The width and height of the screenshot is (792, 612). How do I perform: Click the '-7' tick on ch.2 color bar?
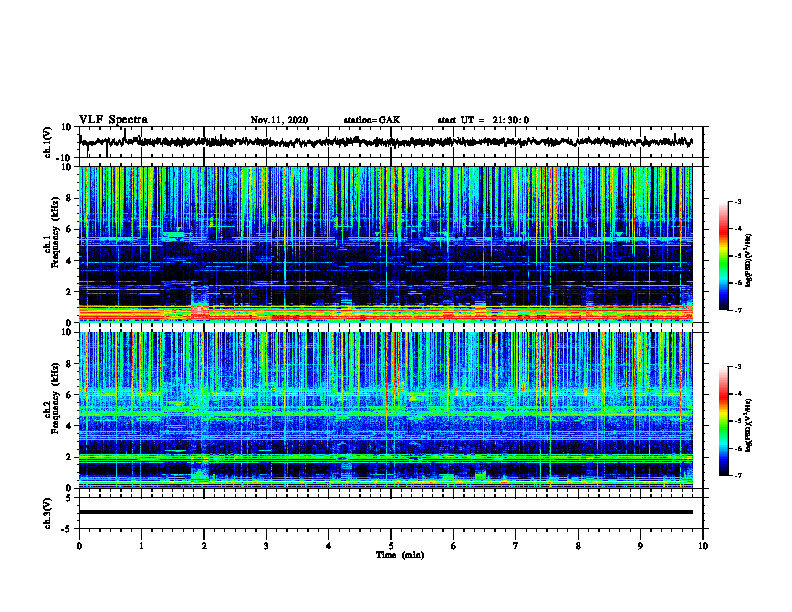point(737,475)
